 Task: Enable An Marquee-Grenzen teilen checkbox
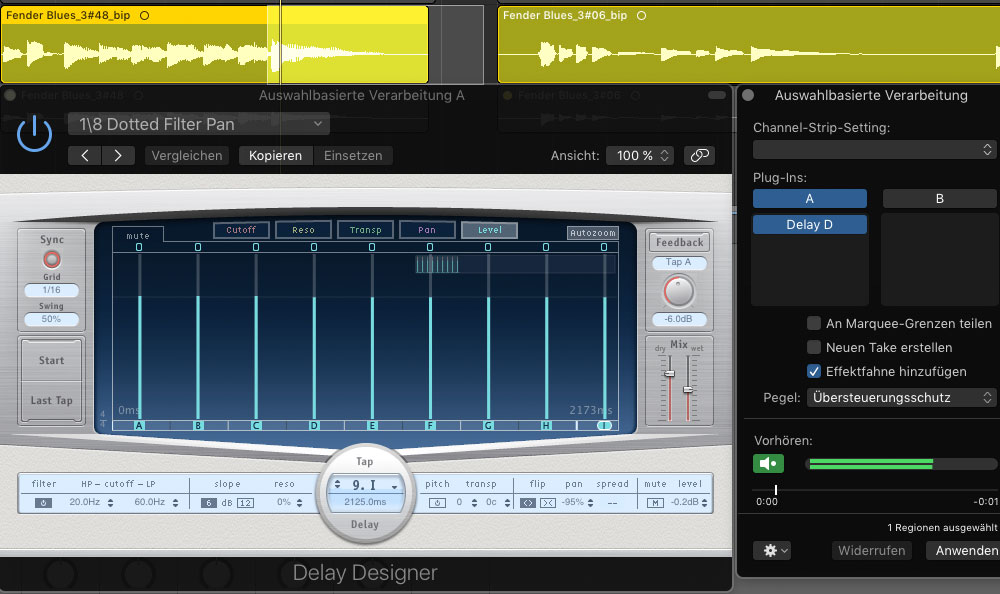click(x=814, y=324)
